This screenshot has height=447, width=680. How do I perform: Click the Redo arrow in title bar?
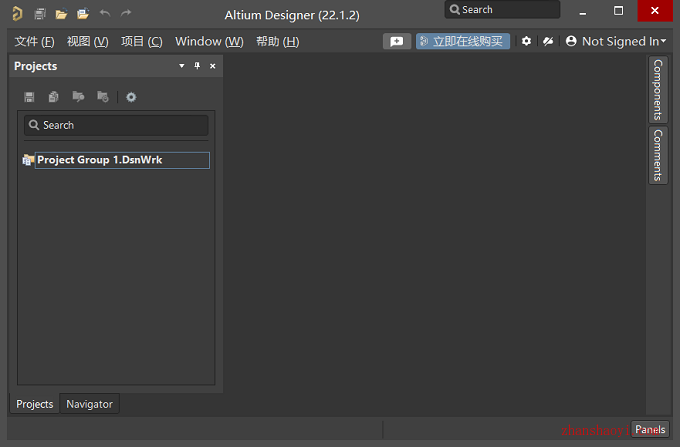pos(126,13)
